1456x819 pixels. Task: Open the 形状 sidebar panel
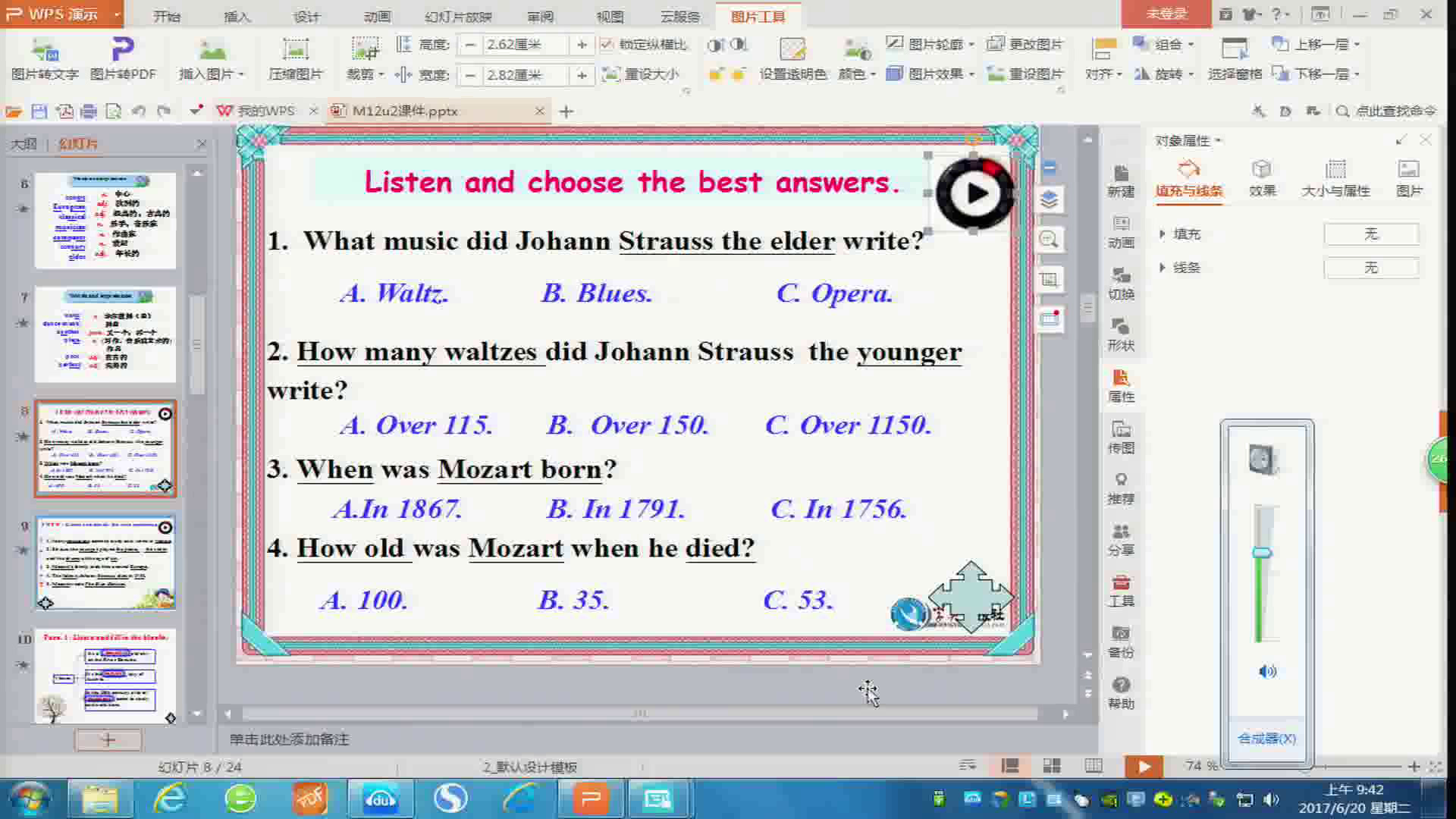tap(1121, 334)
